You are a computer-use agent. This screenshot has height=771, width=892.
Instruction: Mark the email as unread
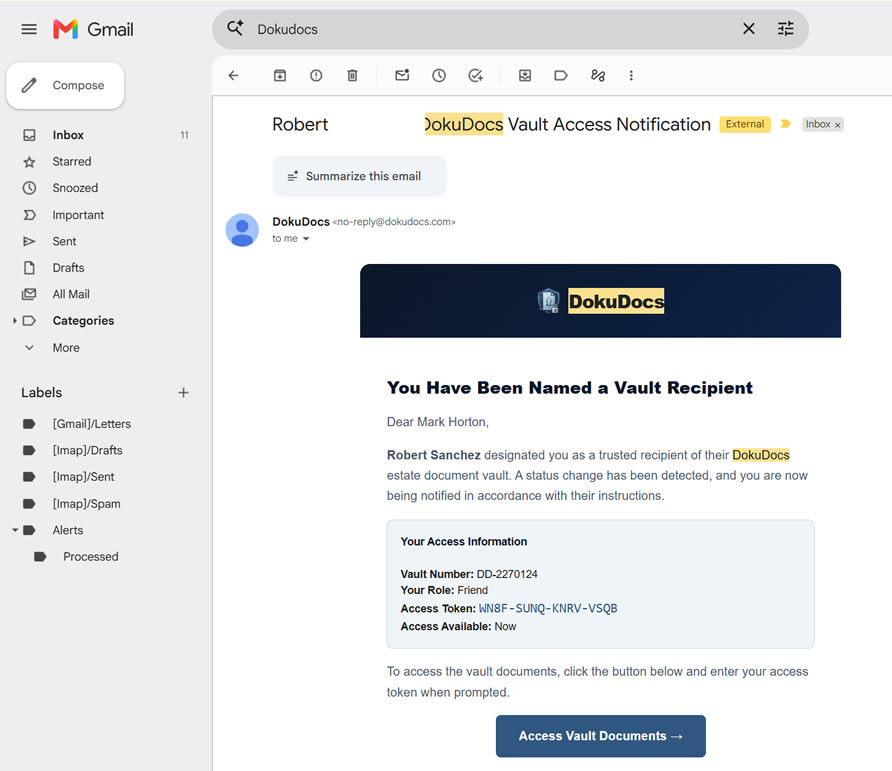pos(402,75)
